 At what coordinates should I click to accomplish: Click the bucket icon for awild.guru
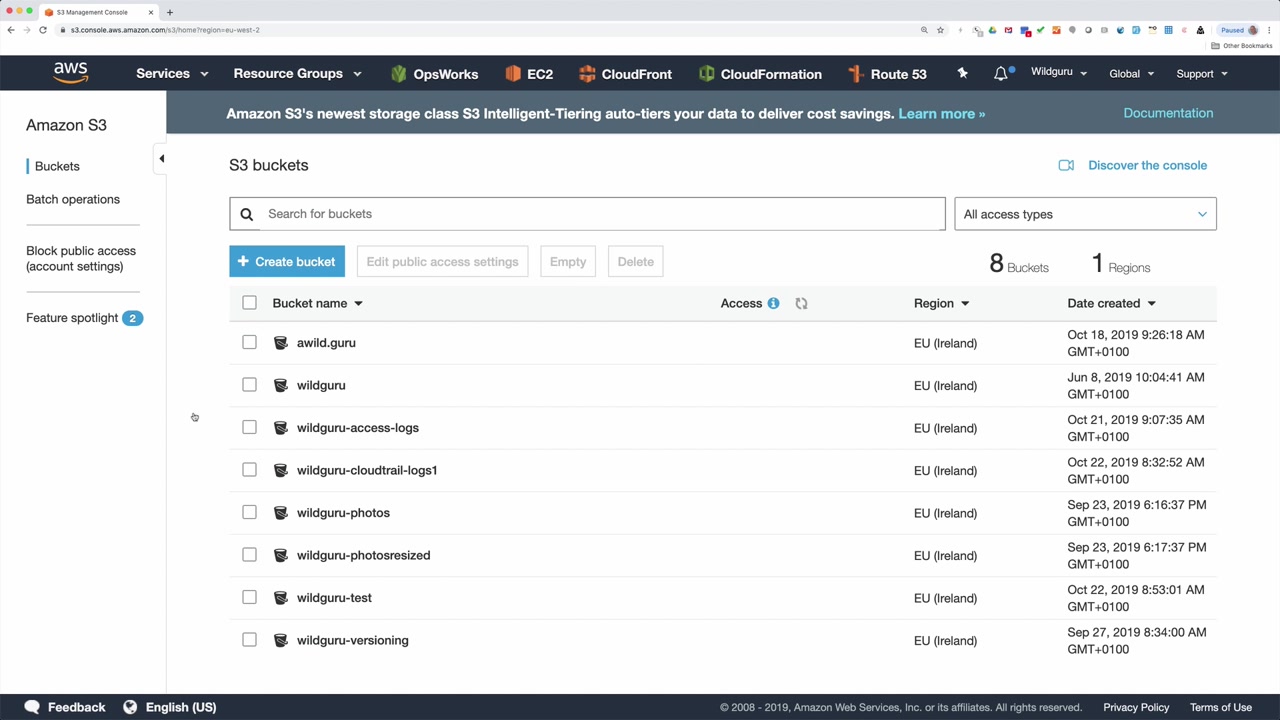[x=281, y=343]
